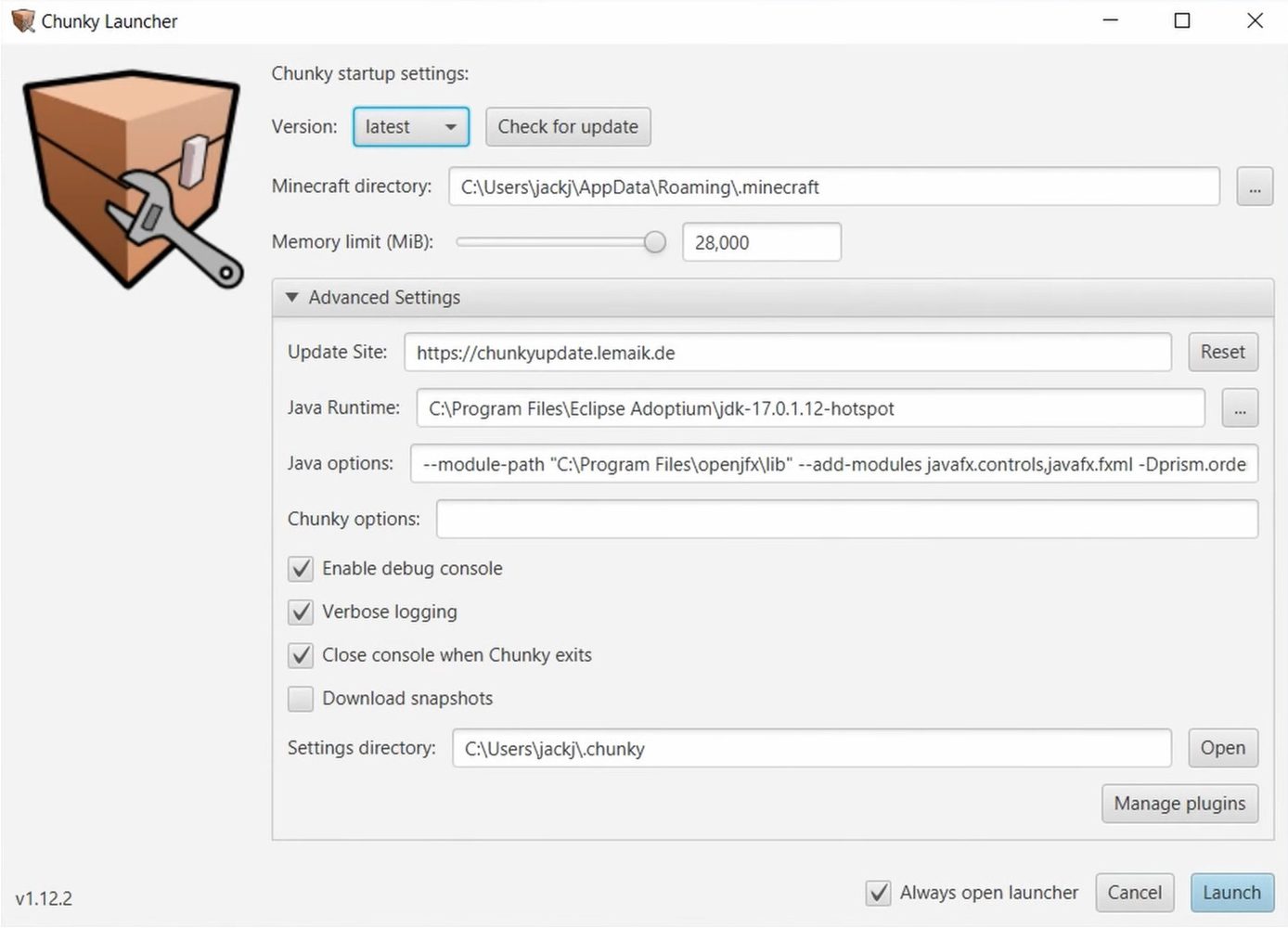Click the Java options field
Screen dimensions: 1288x928
(x=834, y=464)
